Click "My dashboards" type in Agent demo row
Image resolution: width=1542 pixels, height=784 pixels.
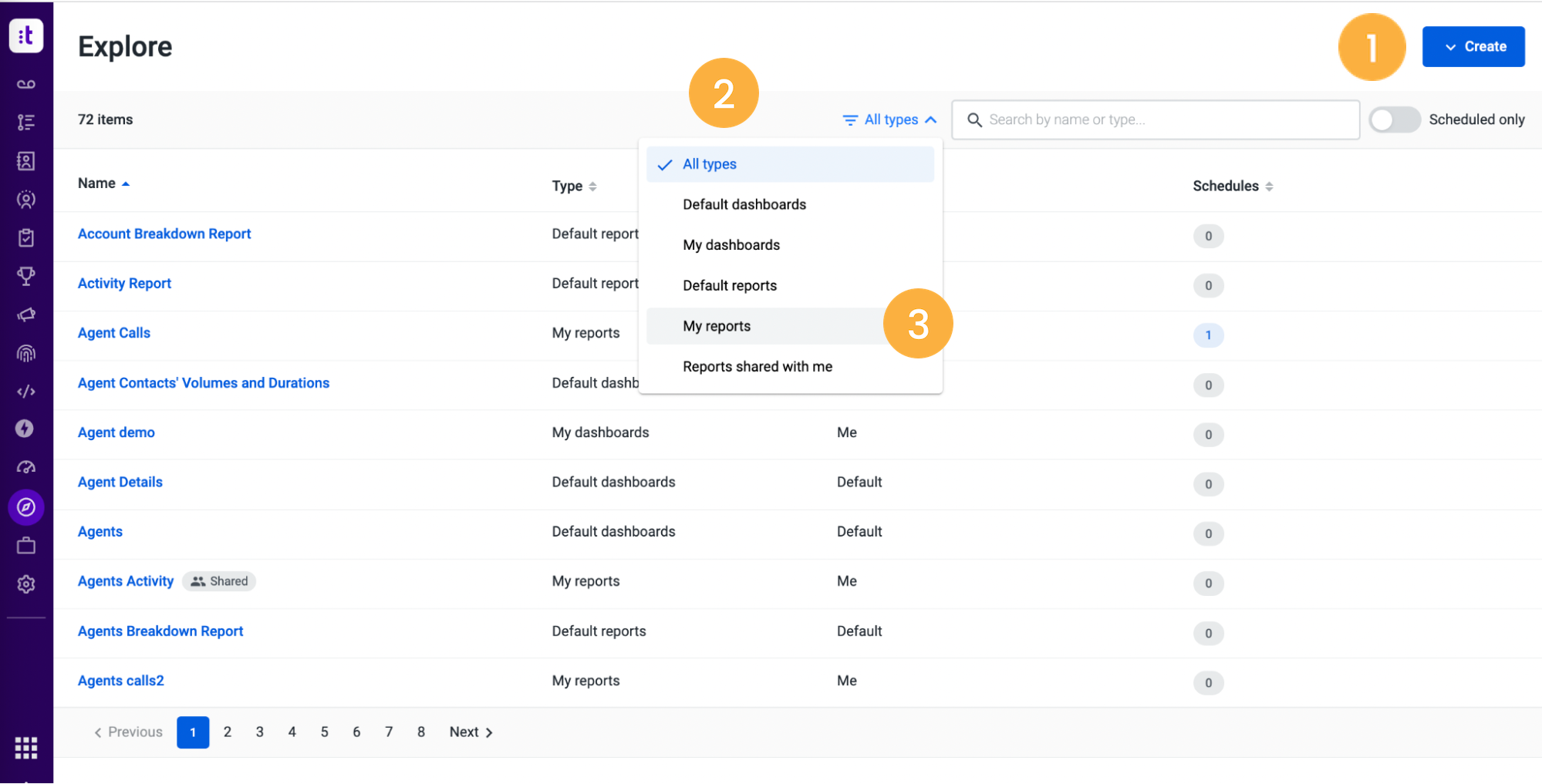[x=601, y=432]
